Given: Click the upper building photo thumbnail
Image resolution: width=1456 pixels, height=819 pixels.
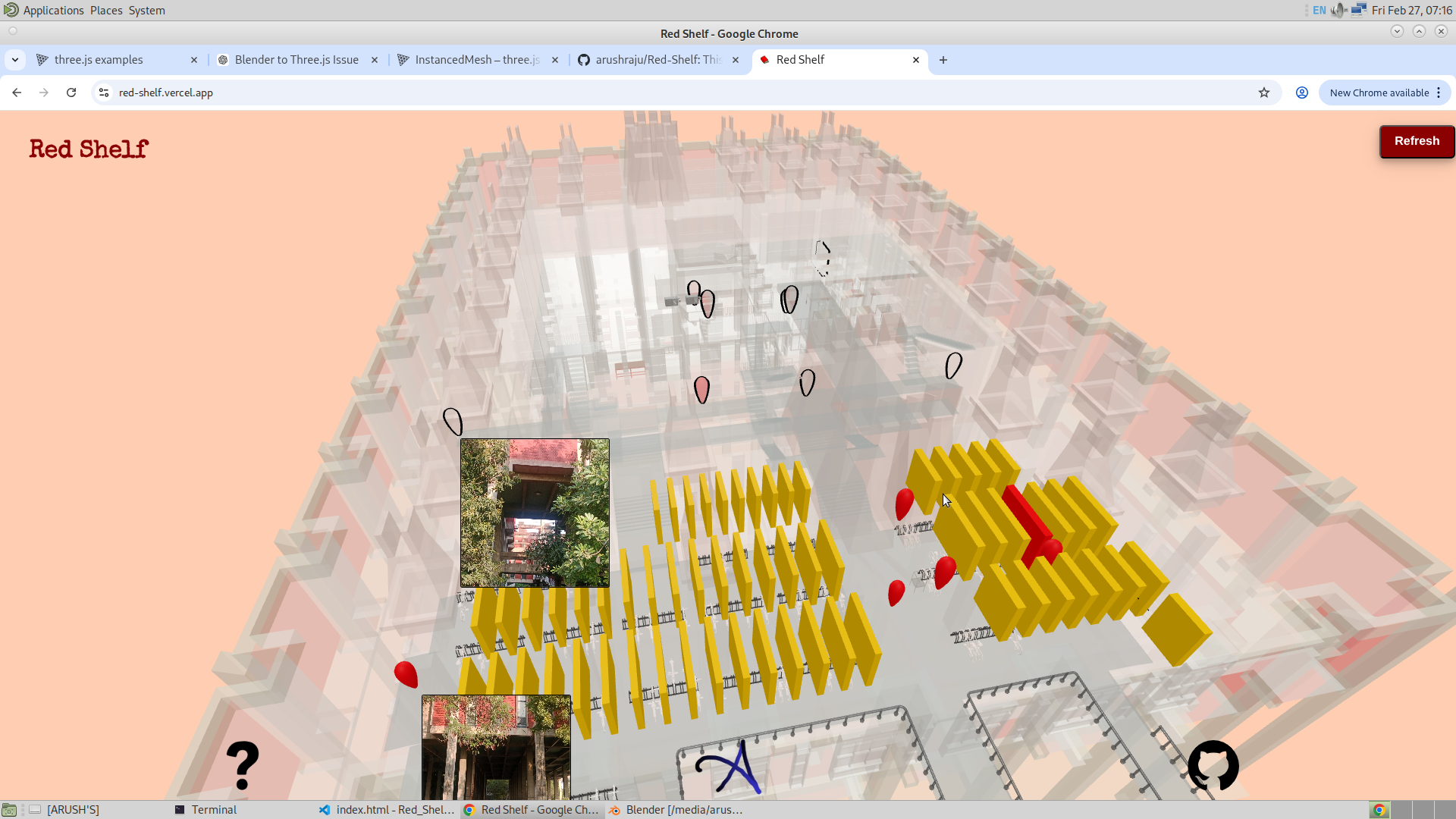Looking at the screenshot, I should pyautogui.click(x=535, y=513).
